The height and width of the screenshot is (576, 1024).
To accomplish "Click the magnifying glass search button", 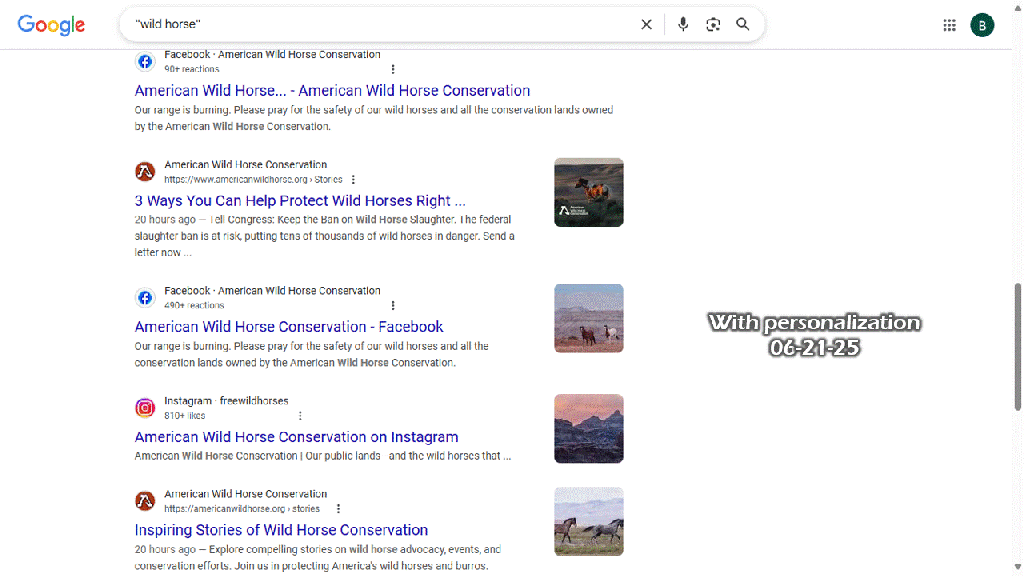I will click(743, 25).
